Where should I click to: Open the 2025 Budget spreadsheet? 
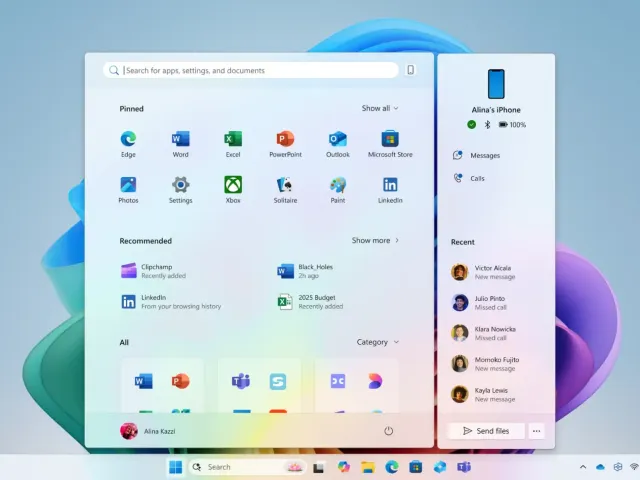310,302
